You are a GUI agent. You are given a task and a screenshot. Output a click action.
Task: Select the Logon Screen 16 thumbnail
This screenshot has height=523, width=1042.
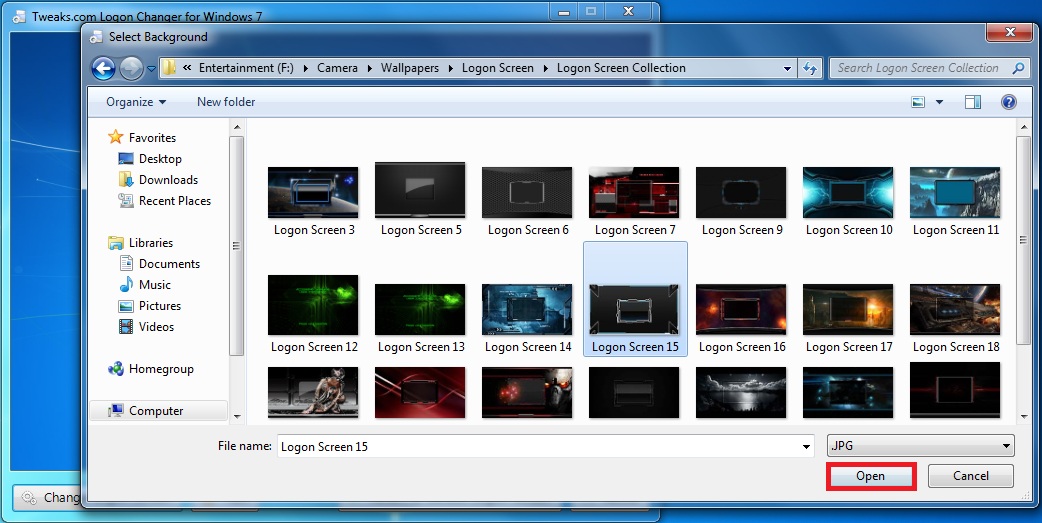click(741, 310)
